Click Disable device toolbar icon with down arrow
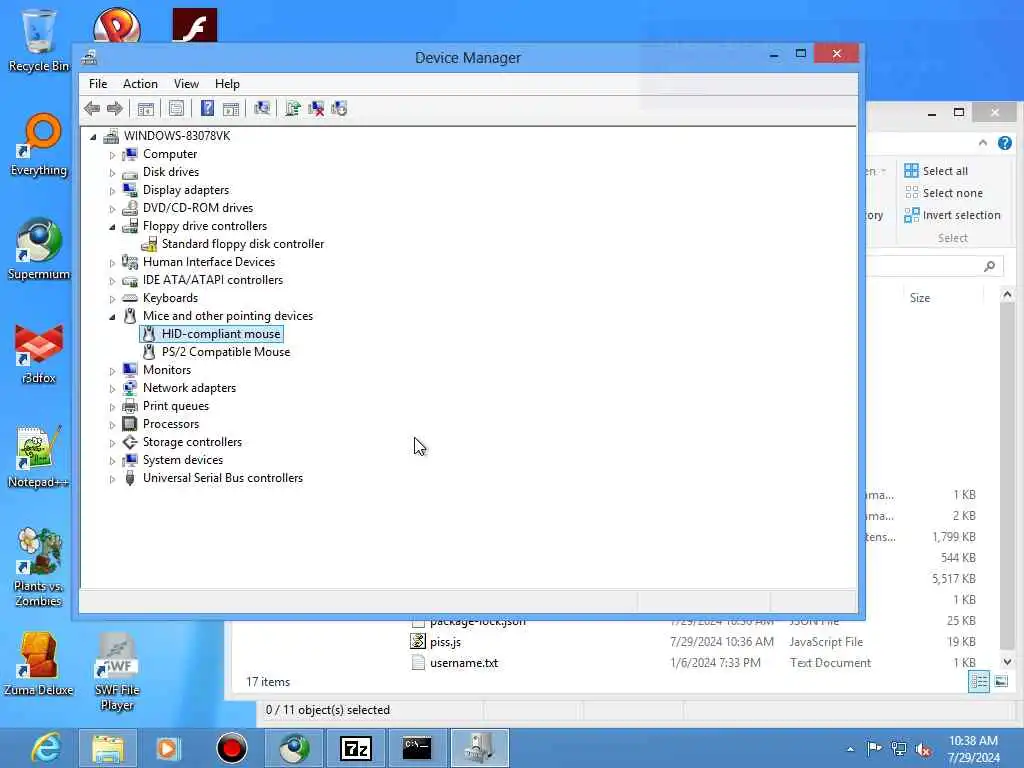 [339, 108]
